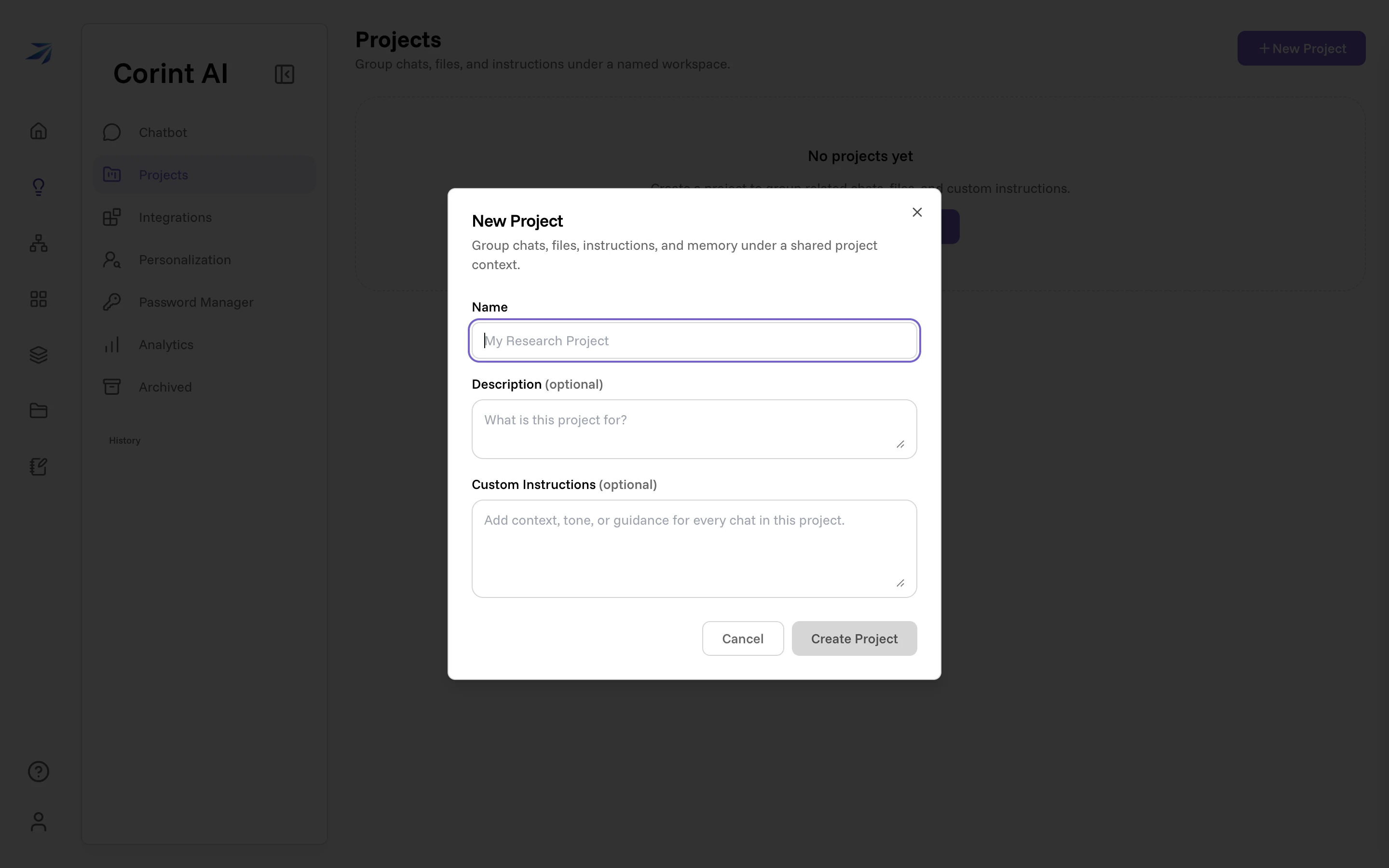Open Chatbot from the sidebar
This screenshot has height=868, width=1389.
pos(204,132)
